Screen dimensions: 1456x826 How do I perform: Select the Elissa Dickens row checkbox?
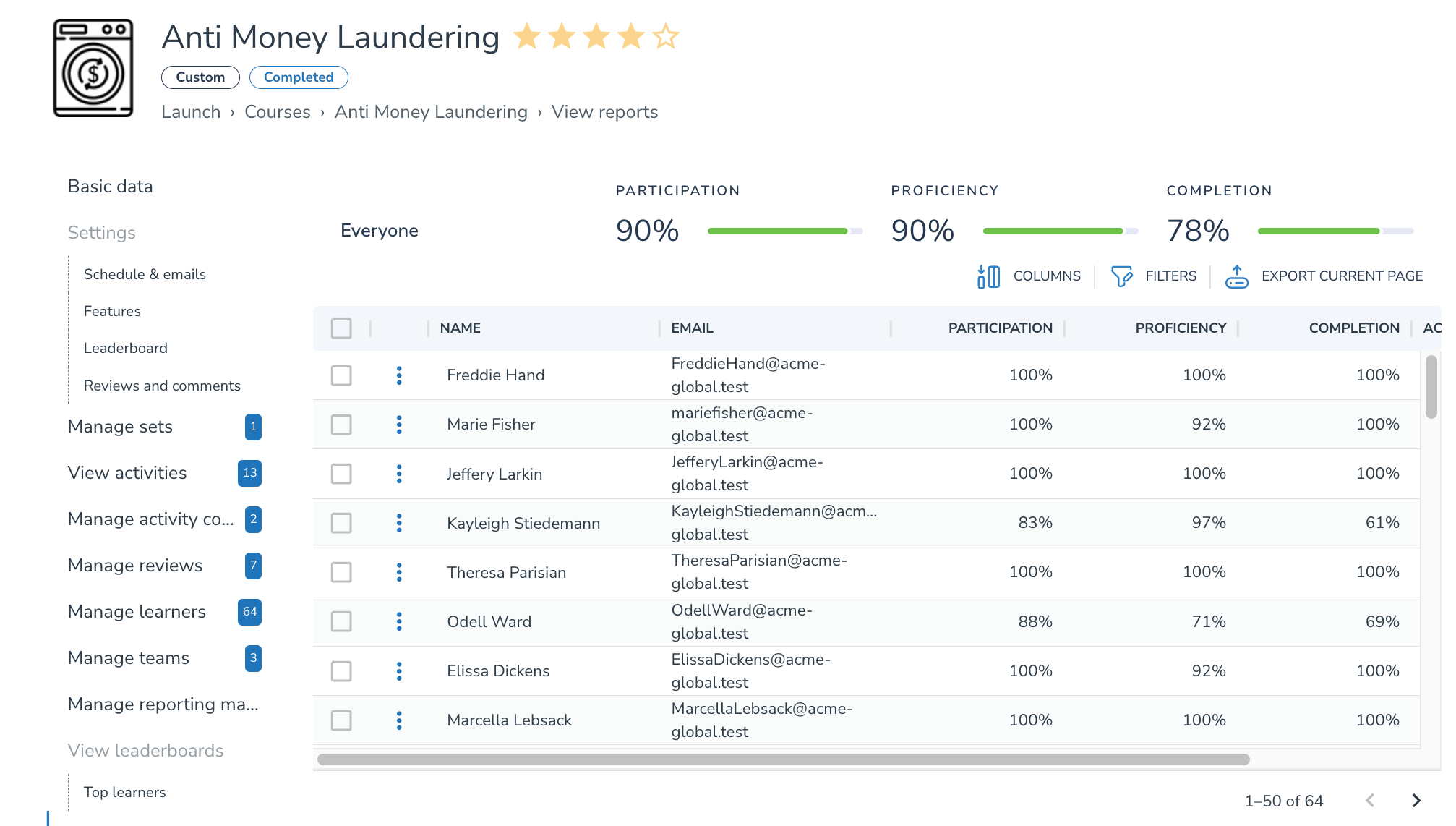coord(341,671)
